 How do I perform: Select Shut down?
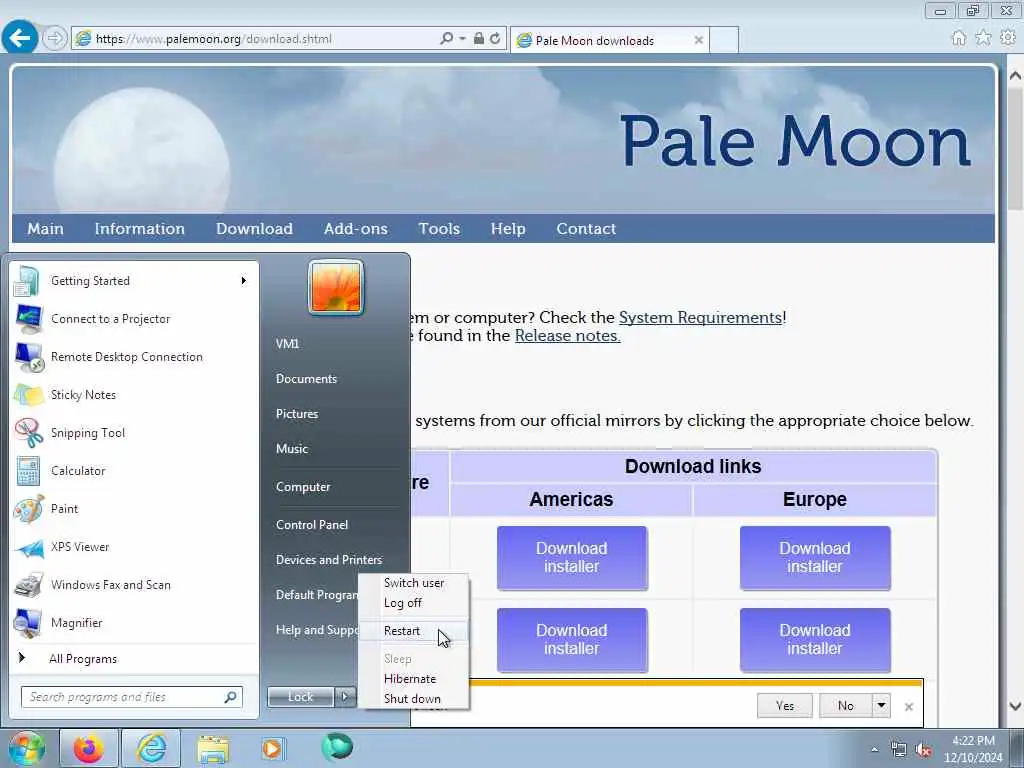pyautogui.click(x=413, y=699)
